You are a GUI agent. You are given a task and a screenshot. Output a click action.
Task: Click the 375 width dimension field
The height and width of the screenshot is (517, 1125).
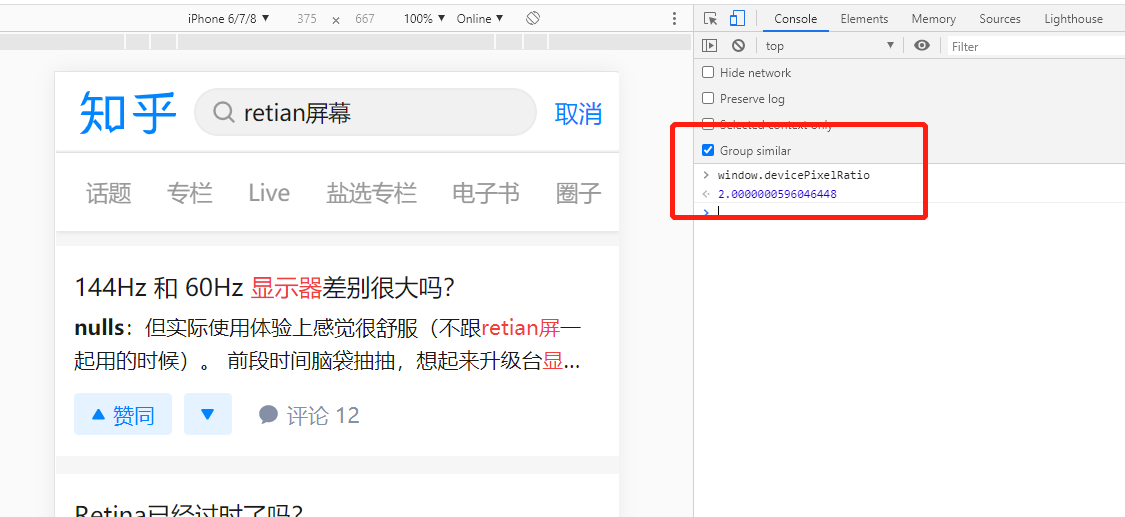306,19
